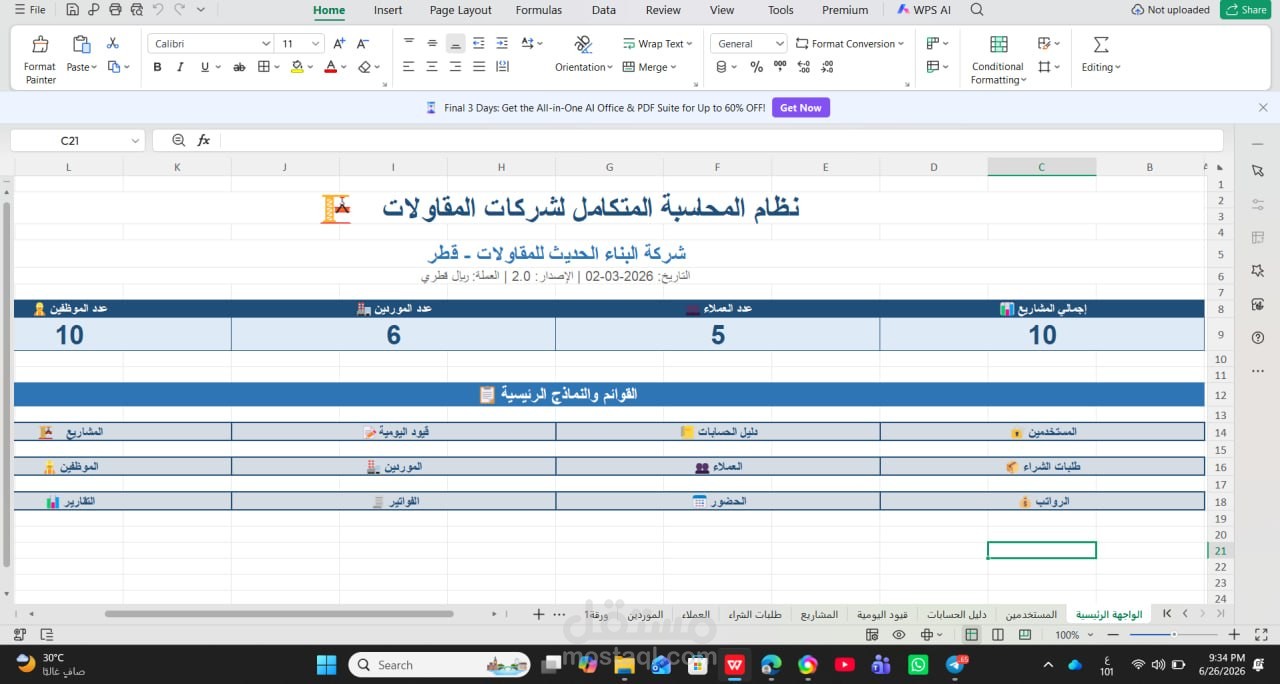The width and height of the screenshot is (1280, 684).
Task: Align text to top of cell
Action: point(408,43)
